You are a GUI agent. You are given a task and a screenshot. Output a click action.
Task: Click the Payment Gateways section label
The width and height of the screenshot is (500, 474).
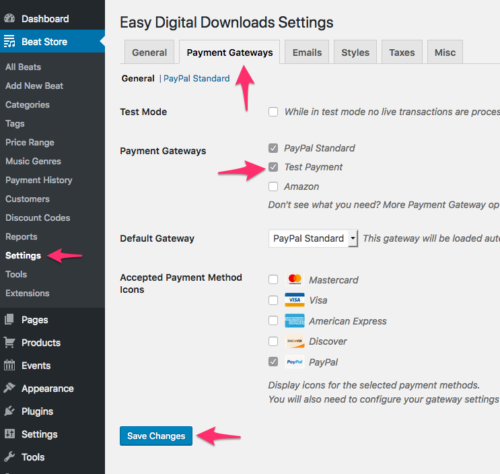[163, 151]
